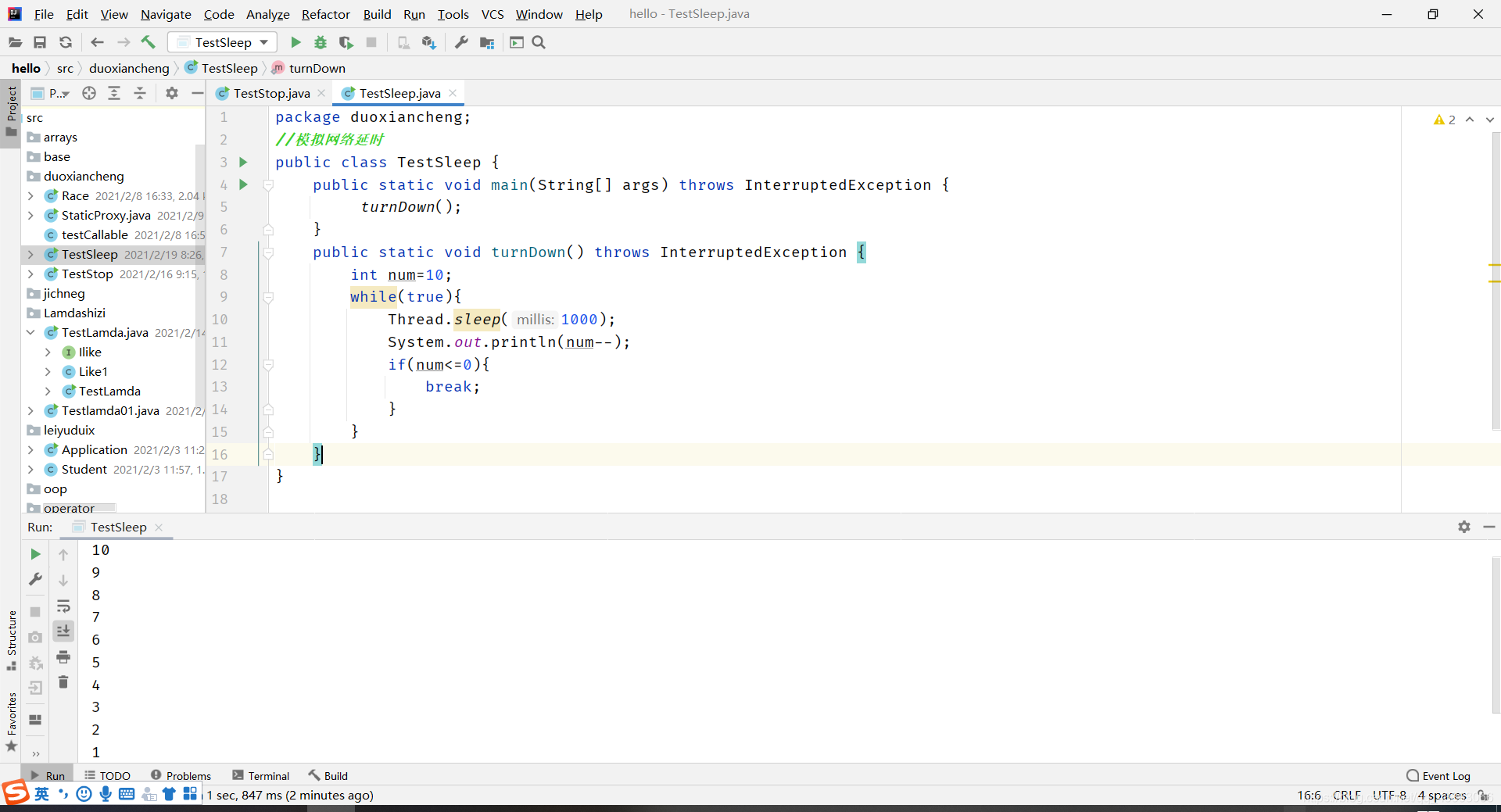Click Run with Coverage icon
Image resolution: width=1501 pixels, height=812 pixels.
346,42
